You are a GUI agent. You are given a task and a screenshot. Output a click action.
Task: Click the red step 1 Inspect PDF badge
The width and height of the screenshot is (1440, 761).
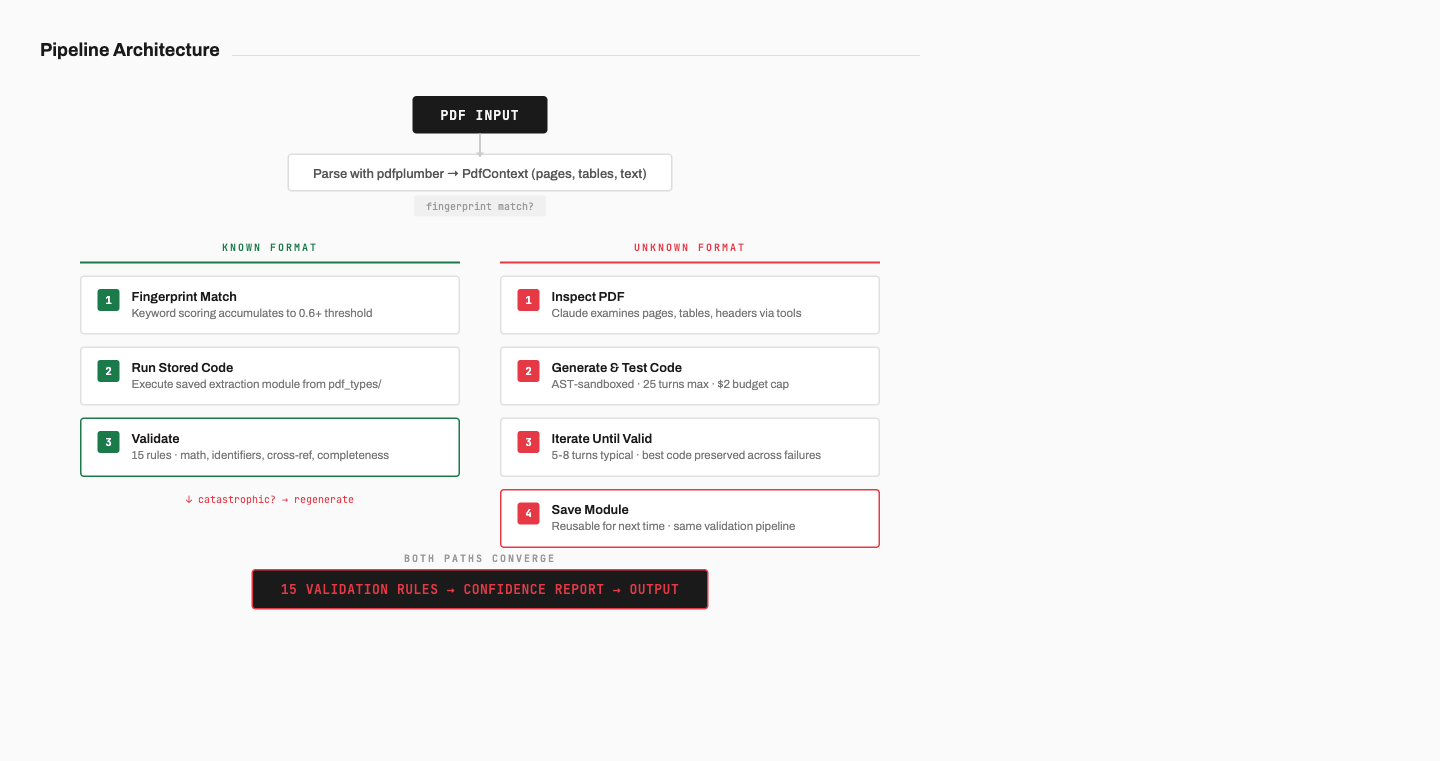point(528,299)
